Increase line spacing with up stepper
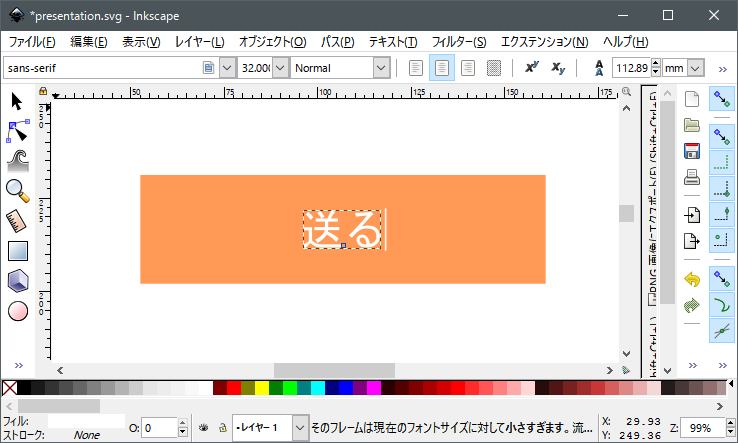Viewport: 738px width, 443px height. click(x=656, y=63)
